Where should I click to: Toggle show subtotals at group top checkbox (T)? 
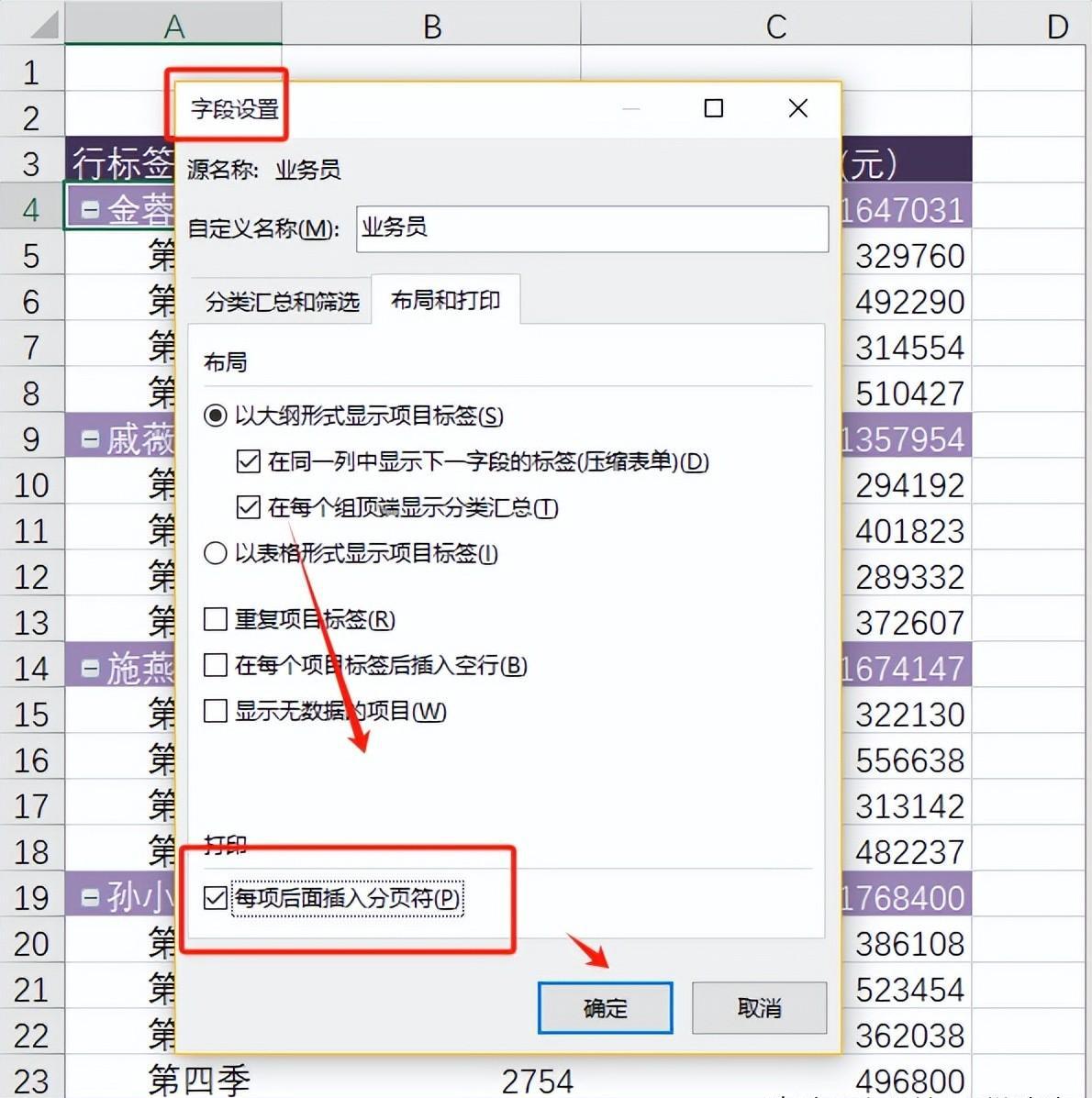pyautogui.click(x=249, y=507)
